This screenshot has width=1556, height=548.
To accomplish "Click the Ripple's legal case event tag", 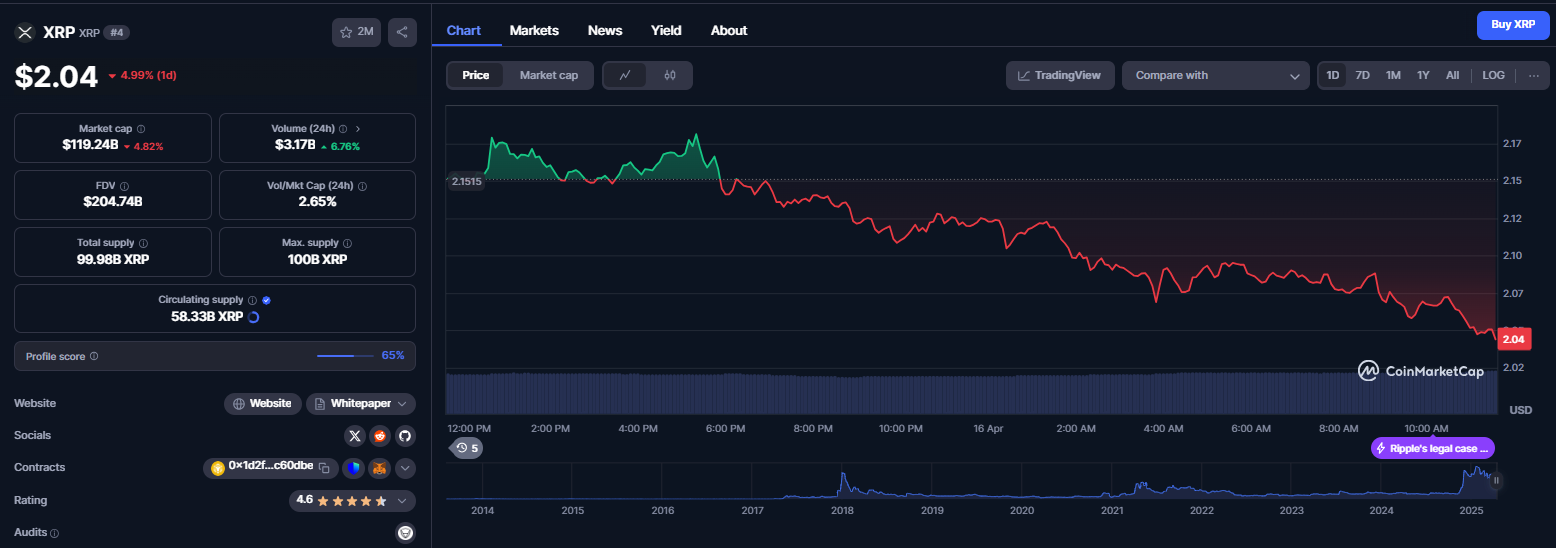I will click(1432, 448).
